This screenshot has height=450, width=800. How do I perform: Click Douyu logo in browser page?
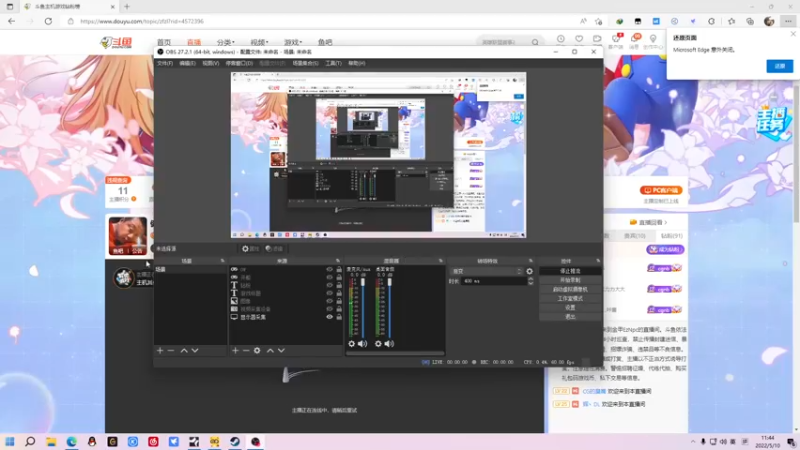click(x=116, y=42)
